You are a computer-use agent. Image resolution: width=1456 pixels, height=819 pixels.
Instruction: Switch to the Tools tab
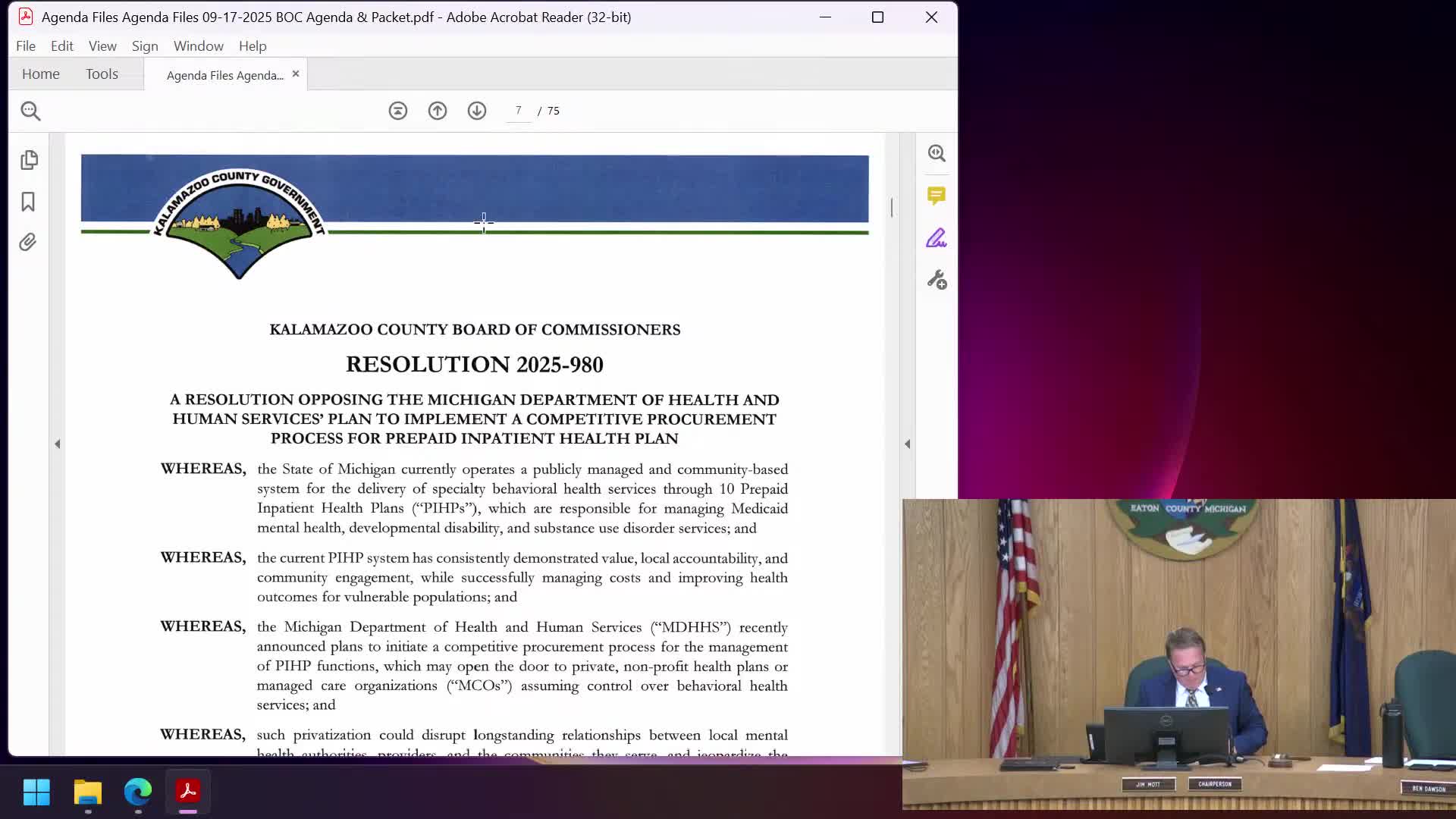[102, 74]
